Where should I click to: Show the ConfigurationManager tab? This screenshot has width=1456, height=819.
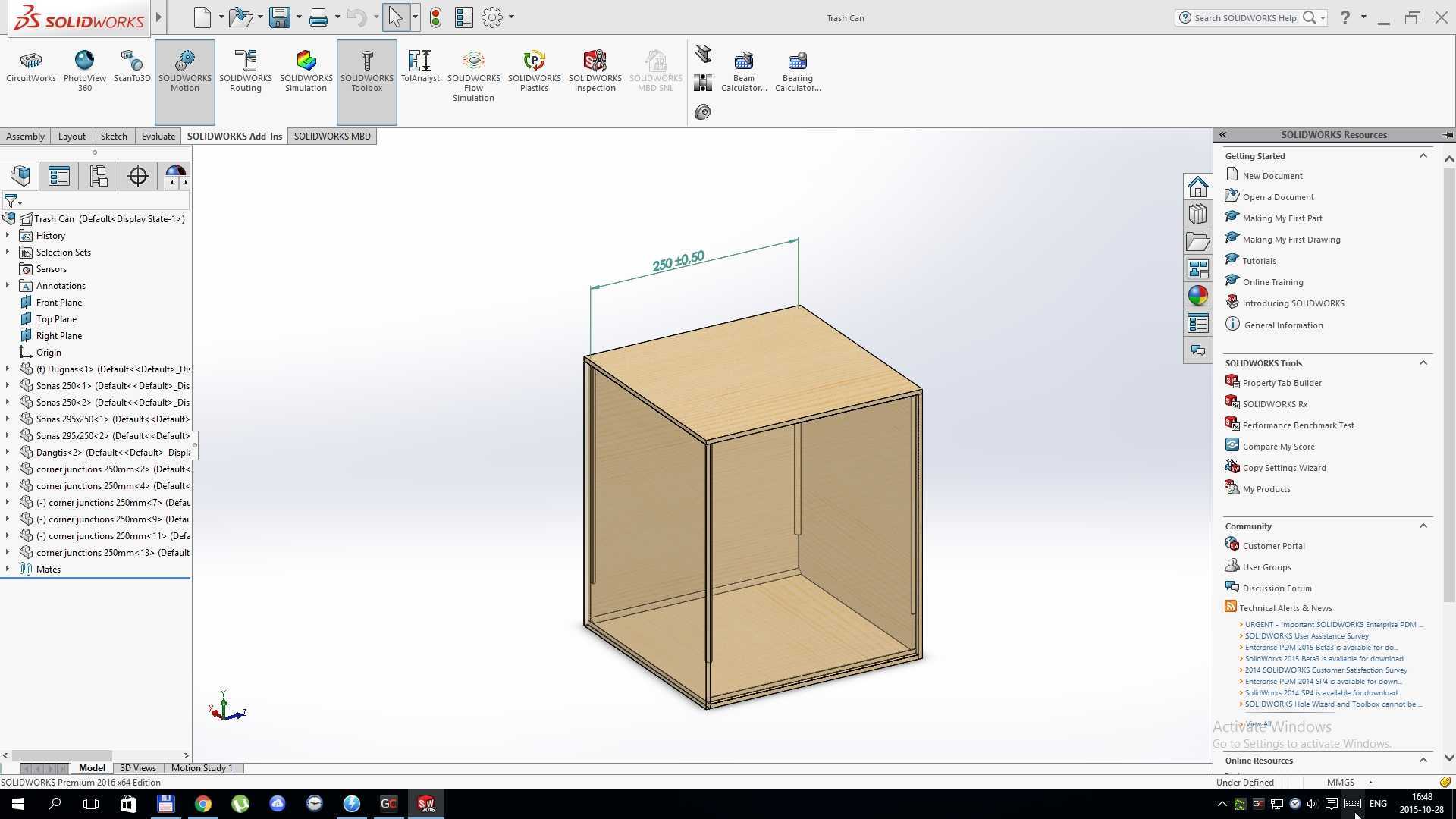tap(99, 176)
